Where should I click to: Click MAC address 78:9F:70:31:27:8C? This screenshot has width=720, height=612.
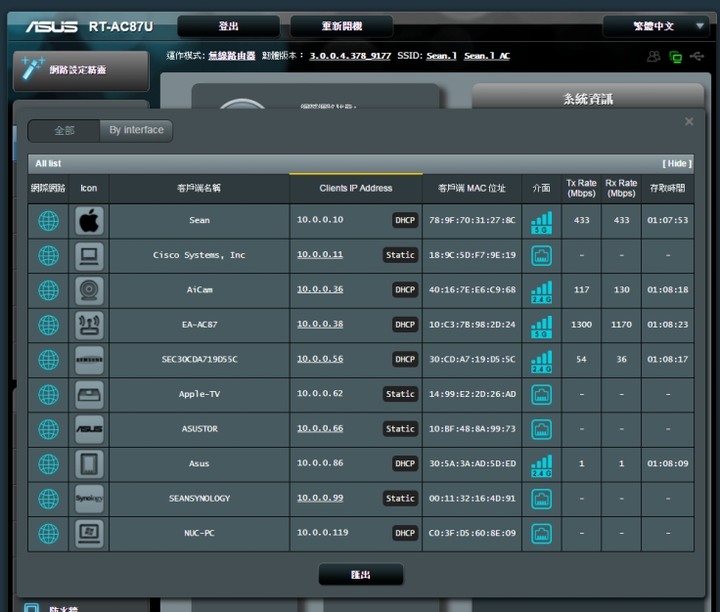[472, 220]
